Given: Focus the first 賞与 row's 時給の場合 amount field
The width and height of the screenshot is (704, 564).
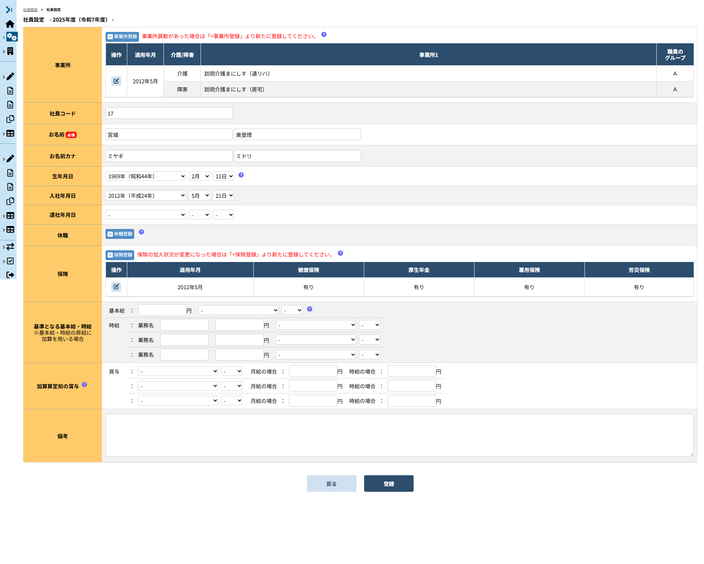Looking at the screenshot, I should click(x=412, y=371).
